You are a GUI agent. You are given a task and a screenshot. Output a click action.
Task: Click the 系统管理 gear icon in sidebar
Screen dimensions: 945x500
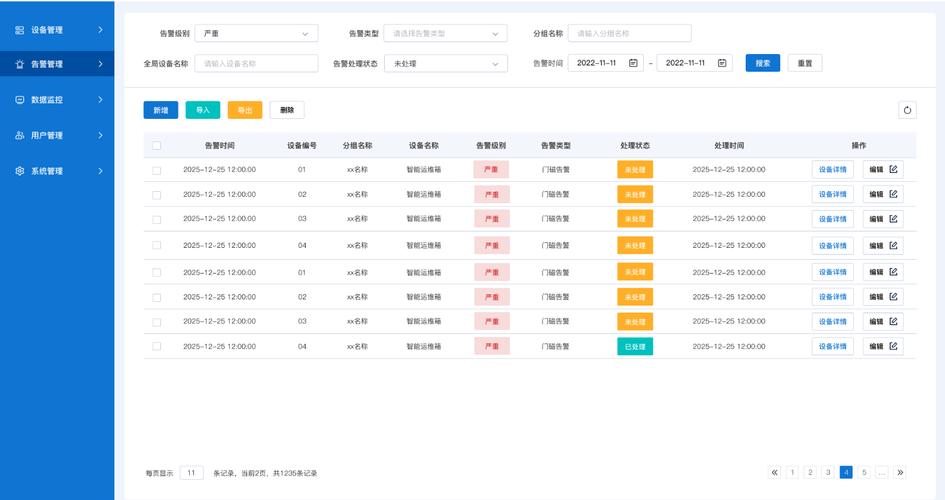tap(19, 171)
